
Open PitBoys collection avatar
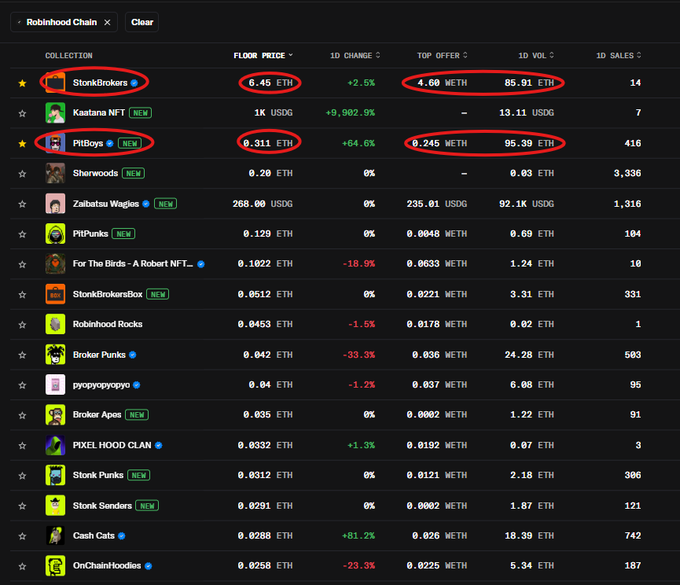pos(56,143)
